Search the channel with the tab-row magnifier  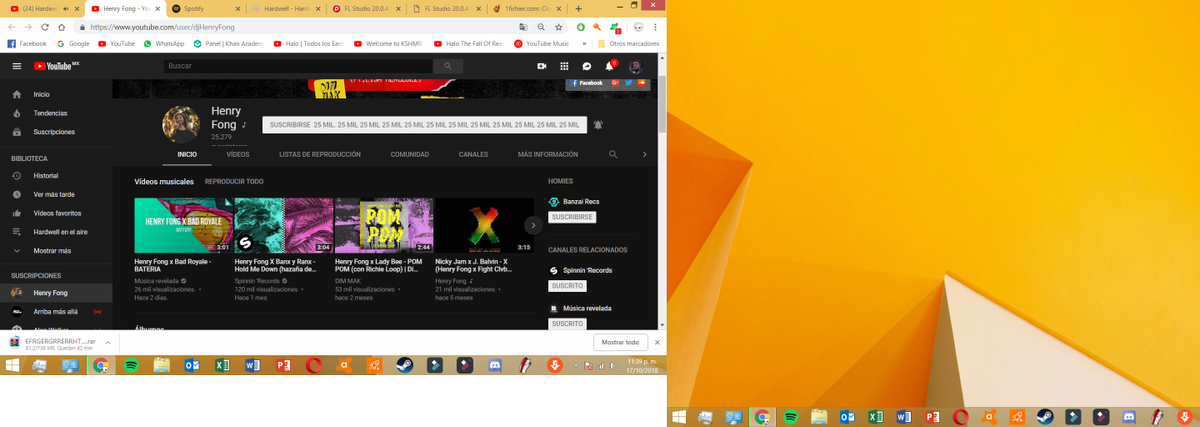(x=613, y=155)
